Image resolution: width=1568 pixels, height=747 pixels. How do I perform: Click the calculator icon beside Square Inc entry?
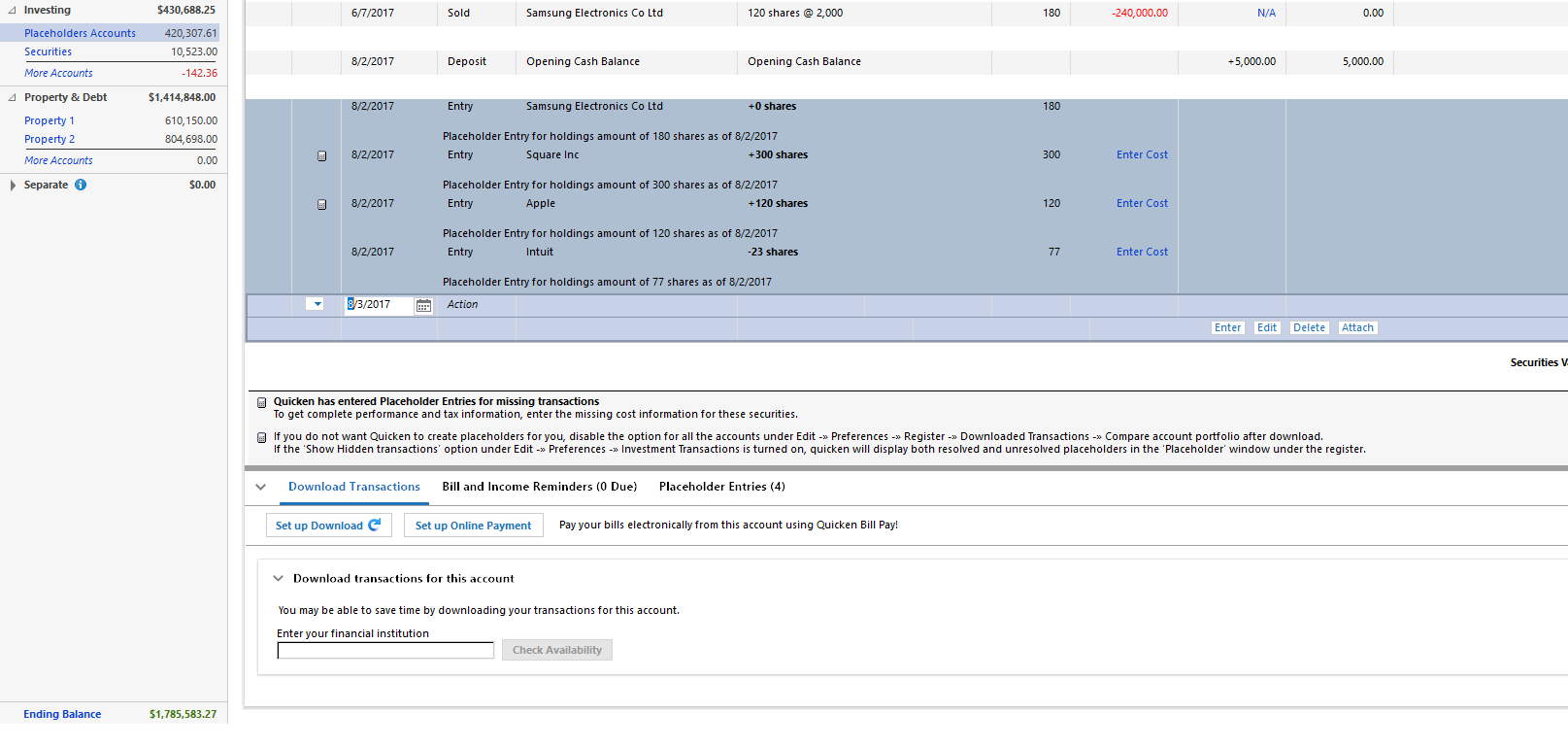click(321, 155)
